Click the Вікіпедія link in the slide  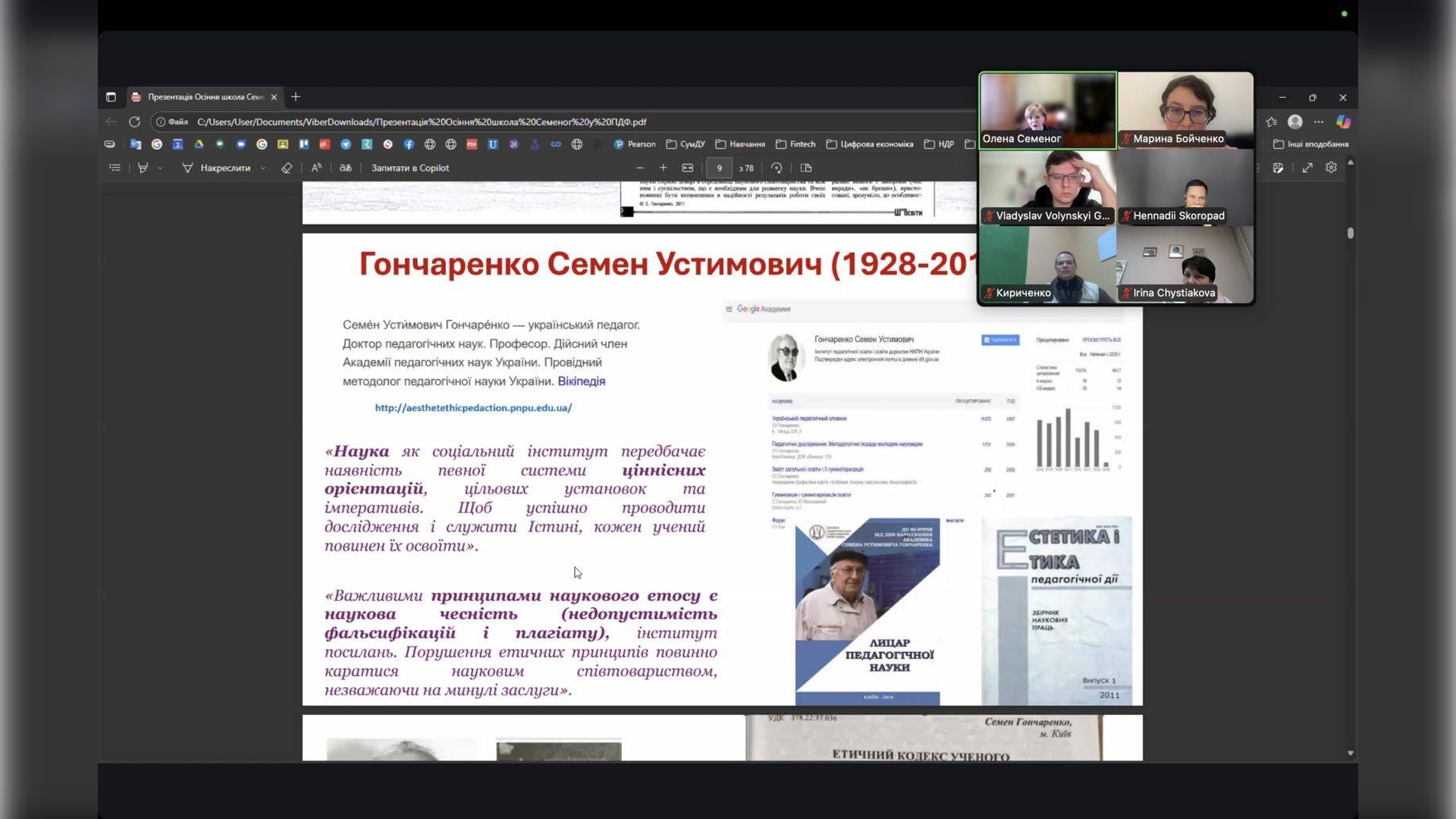point(581,381)
